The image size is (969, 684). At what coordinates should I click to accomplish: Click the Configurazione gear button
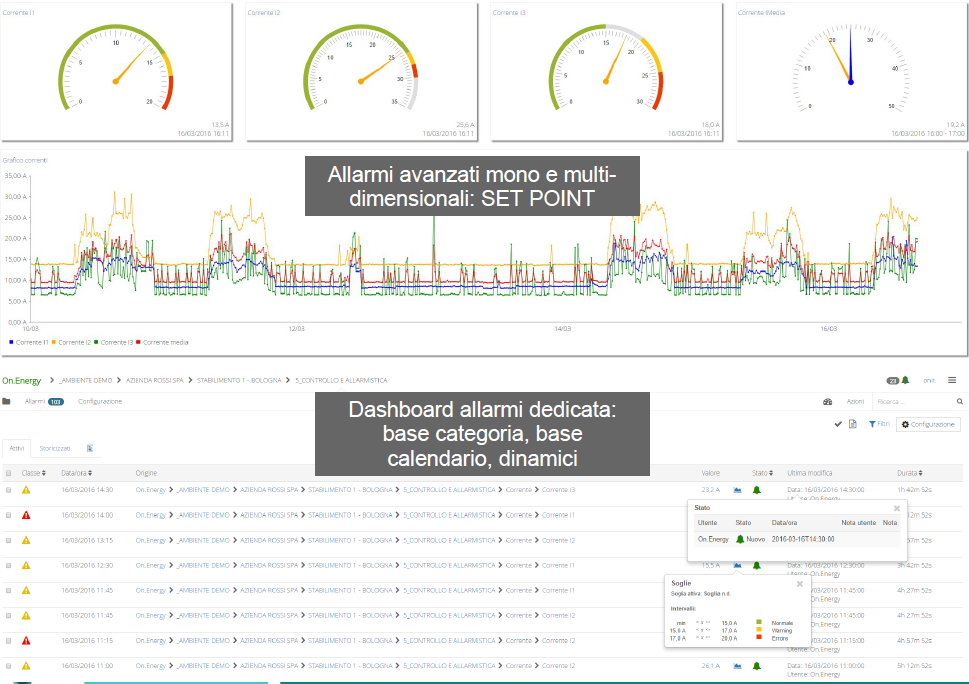tap(928, 424)
